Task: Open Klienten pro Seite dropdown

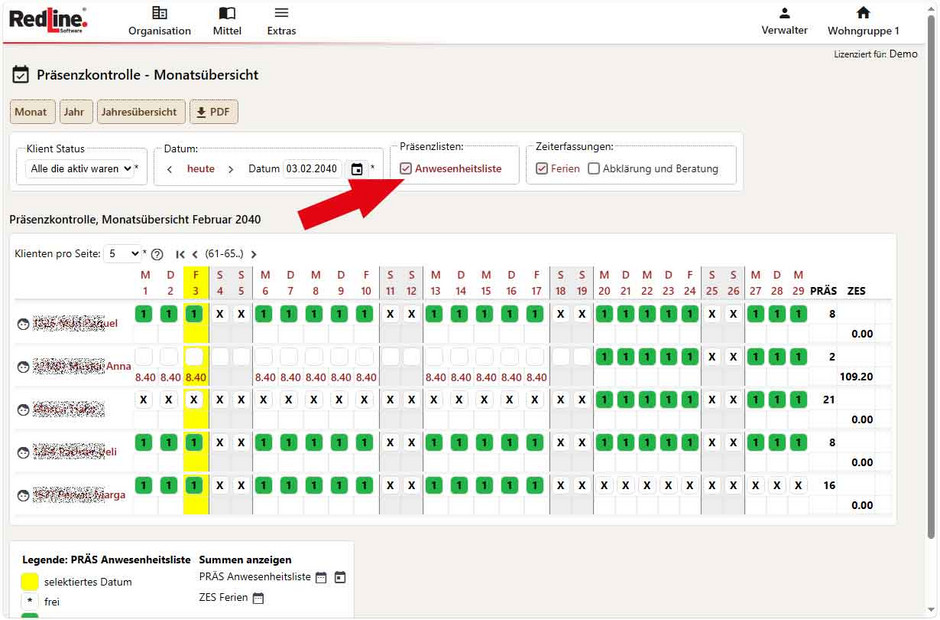Action: click(x=124, y=254)
